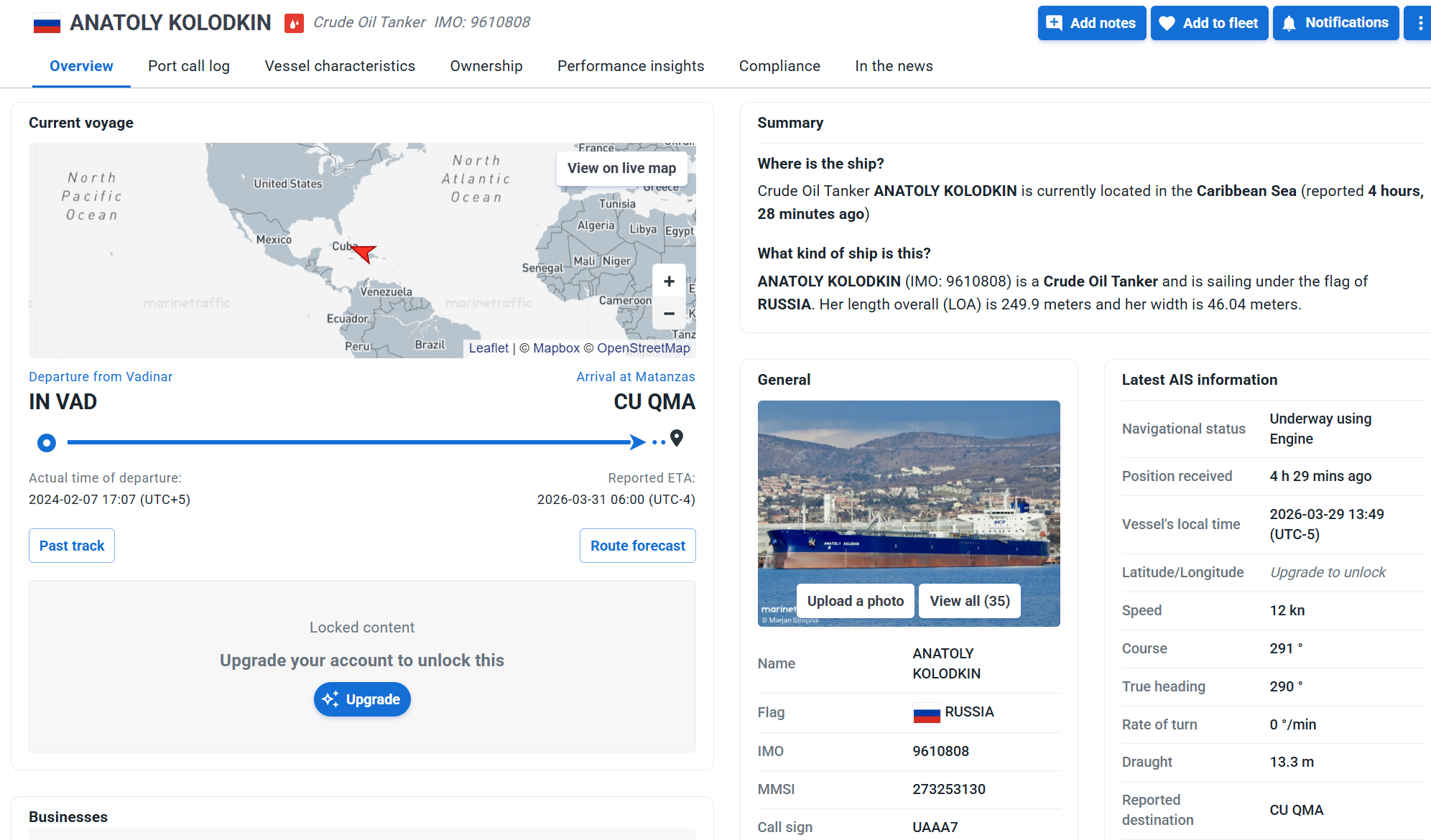
Task: Show the Route forecast
Action: coord(637,546)
